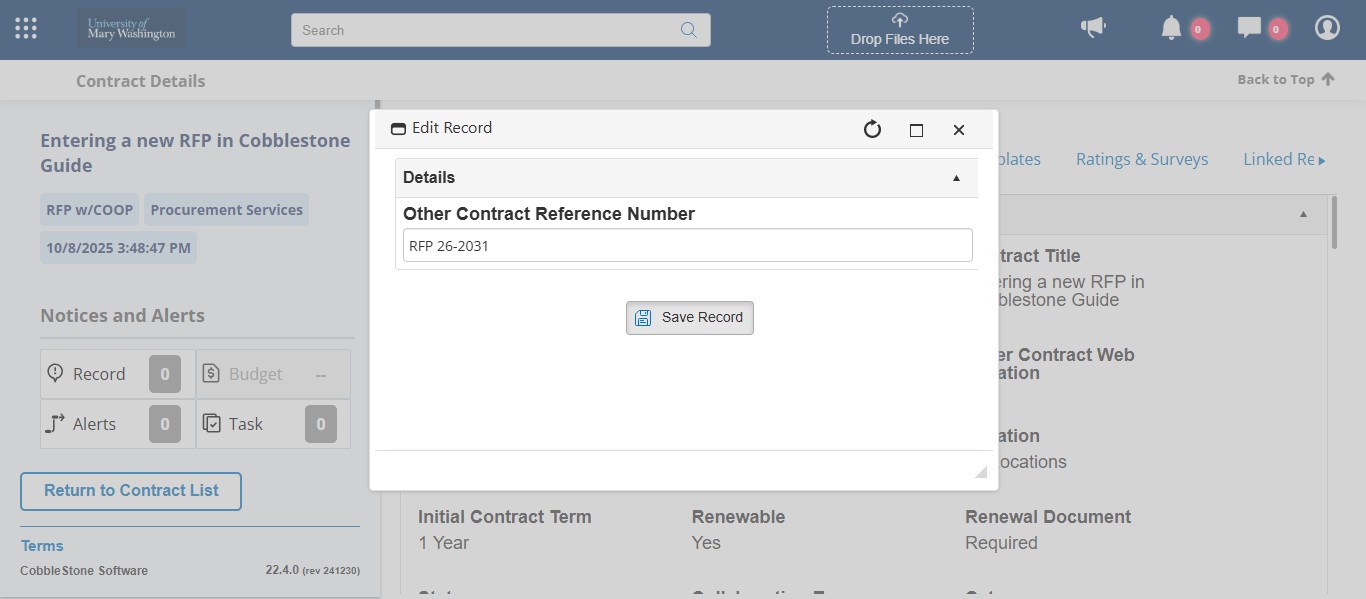
Task: Open the app grid menu icon
Action: [26, 29]
